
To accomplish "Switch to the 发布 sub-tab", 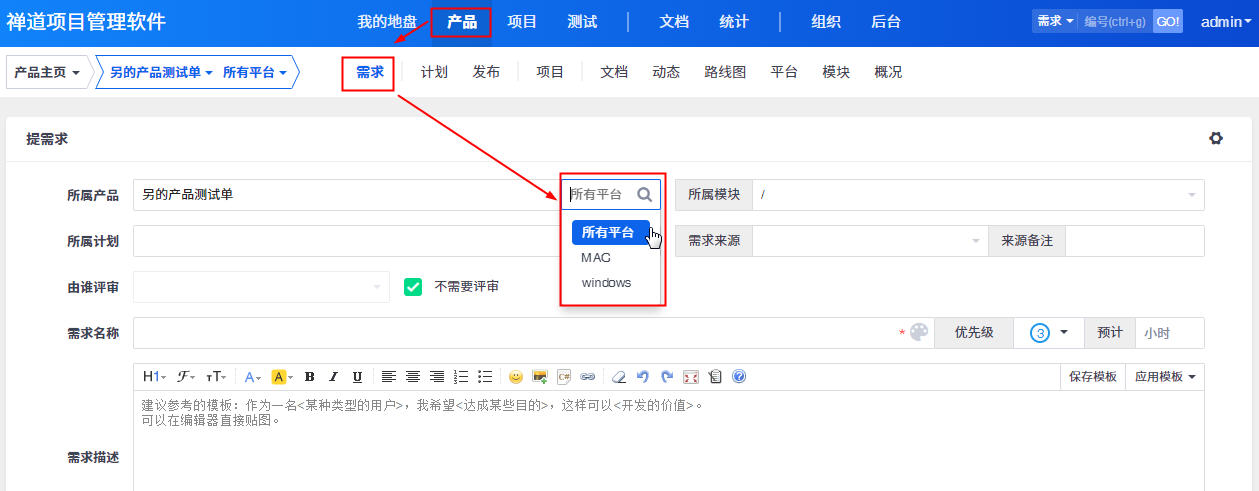I will (x=487, y=73).
